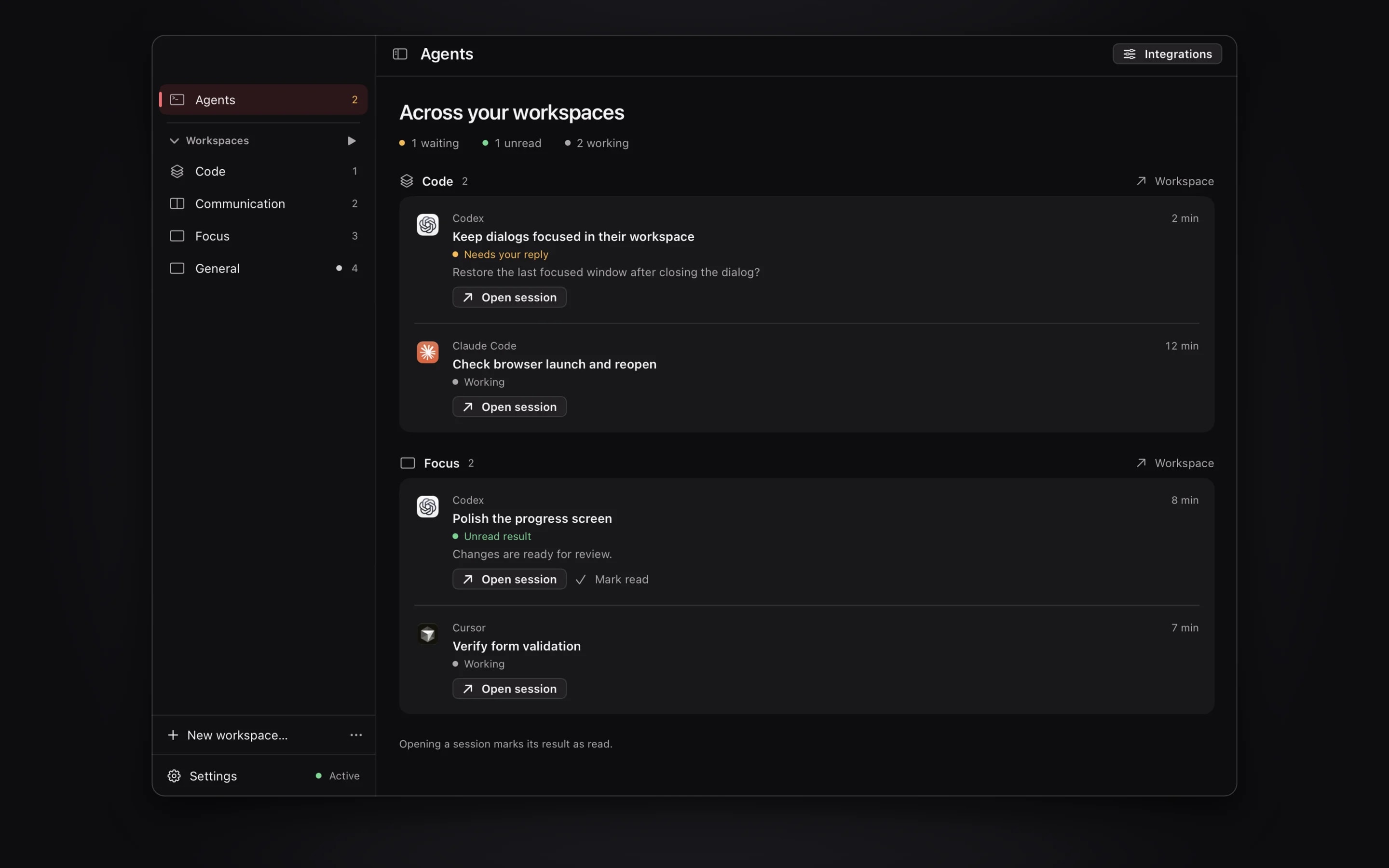Open session for Verify form validation
Image resolution: width=1389 pixels, height=868 pixels.
coord(509,689)
